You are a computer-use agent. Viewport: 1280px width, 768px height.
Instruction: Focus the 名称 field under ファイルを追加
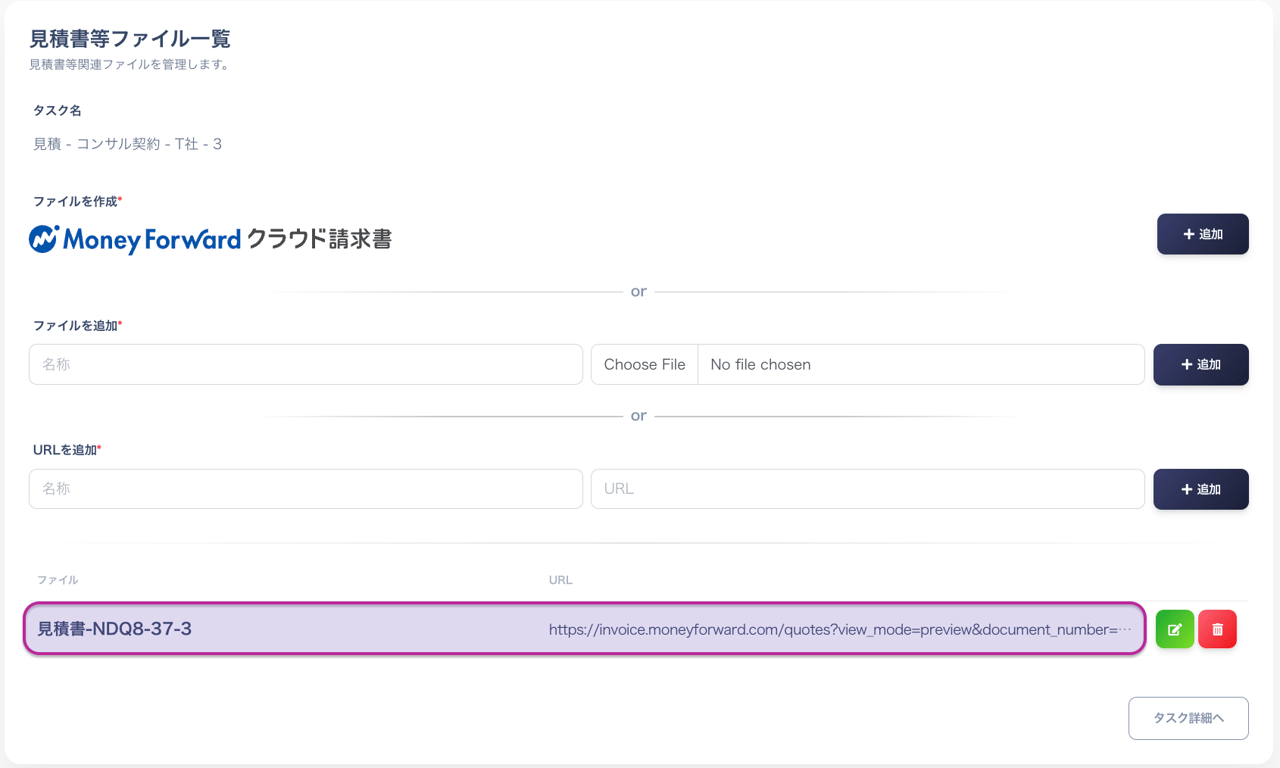click(306, 365)
